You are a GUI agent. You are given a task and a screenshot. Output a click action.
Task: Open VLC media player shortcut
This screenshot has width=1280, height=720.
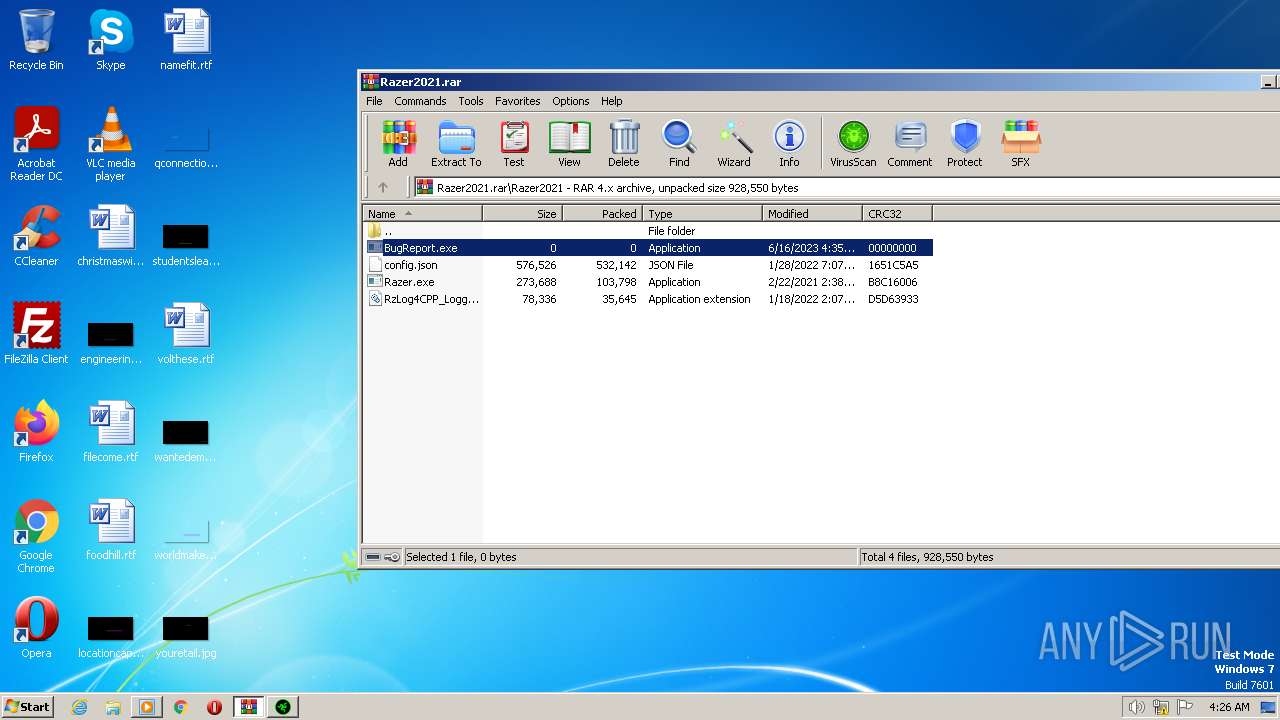(110, 145)
